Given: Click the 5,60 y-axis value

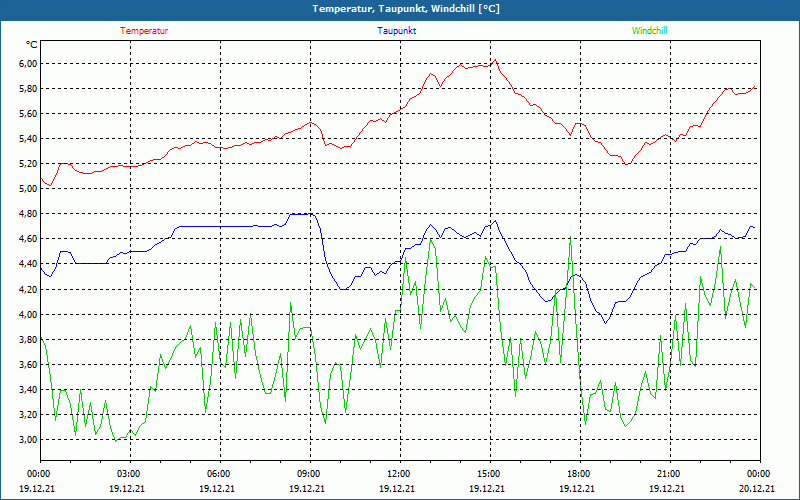Looking at the screenshot, I should click(28, 114).
